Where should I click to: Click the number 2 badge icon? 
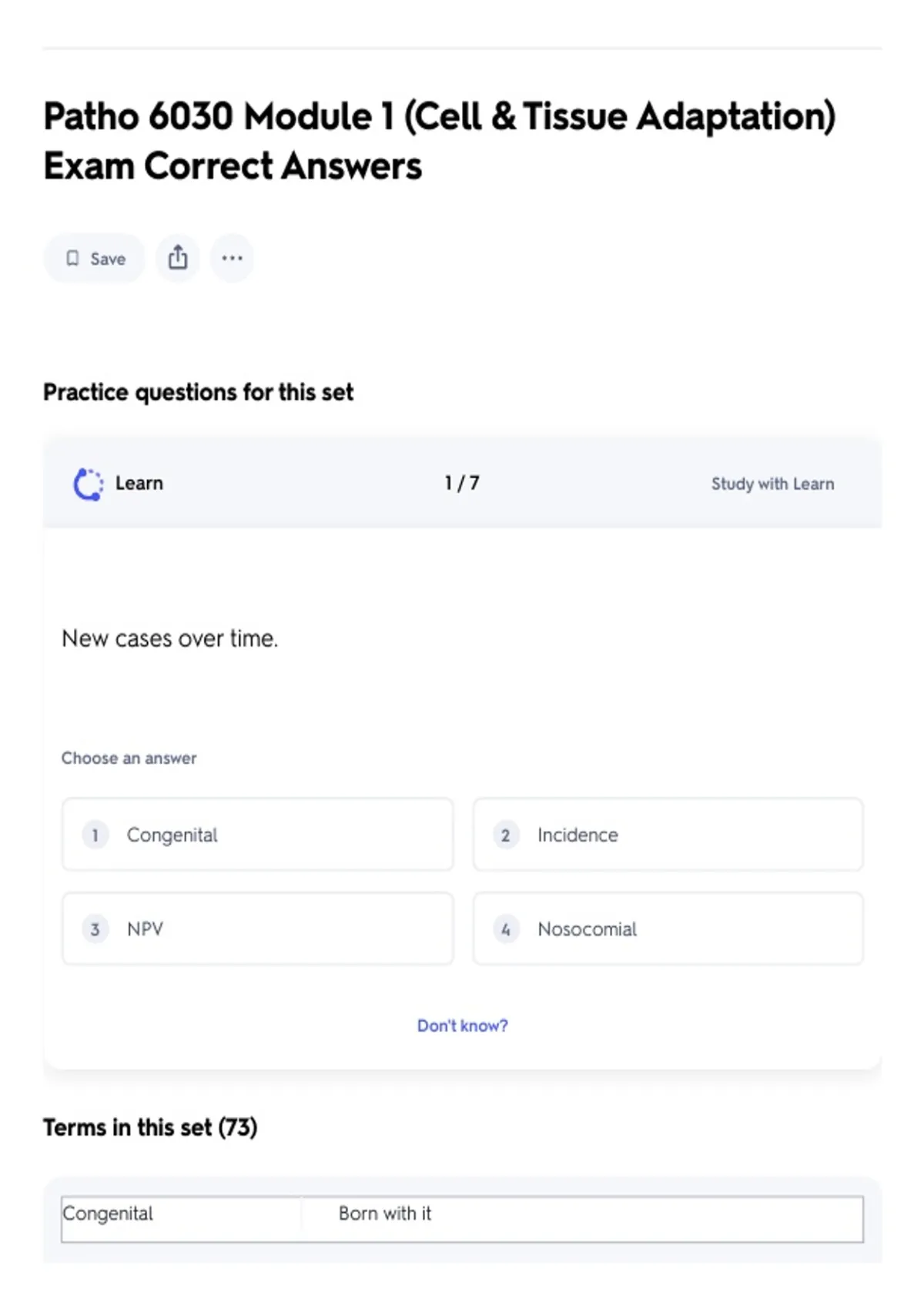[506, 835]
